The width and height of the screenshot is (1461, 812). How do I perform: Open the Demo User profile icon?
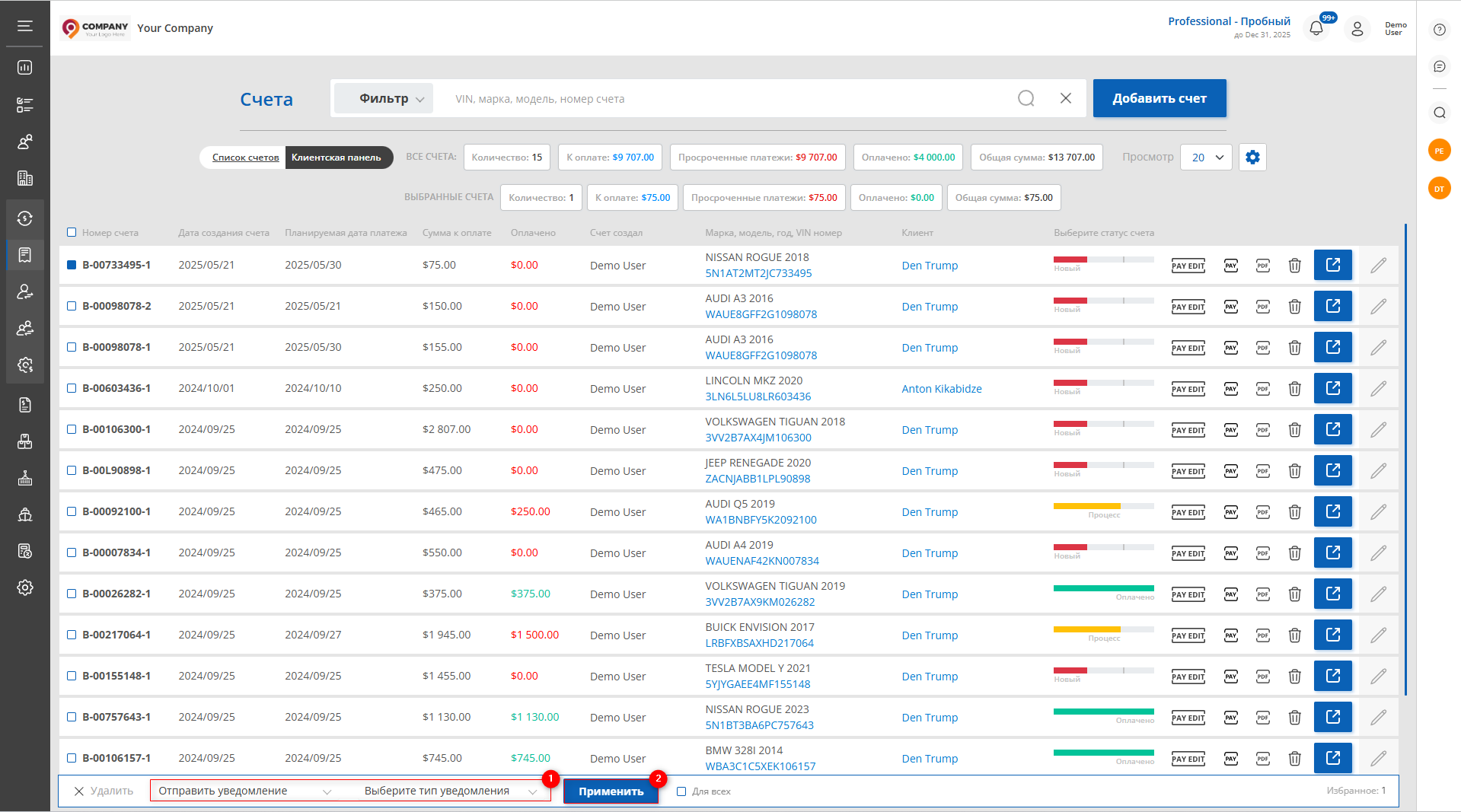pyautogui.click(x=1357, y=29)
